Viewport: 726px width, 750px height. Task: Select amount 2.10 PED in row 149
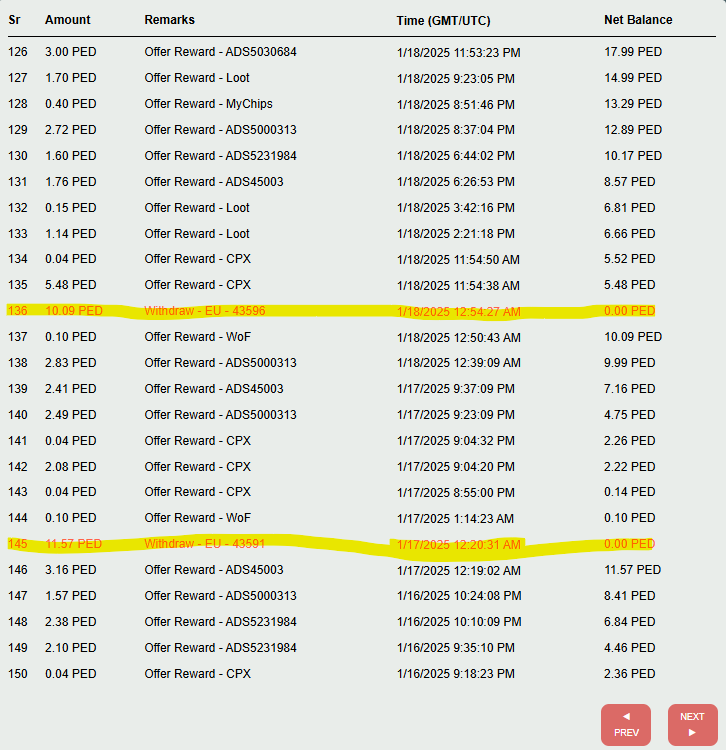click(71, 648)
